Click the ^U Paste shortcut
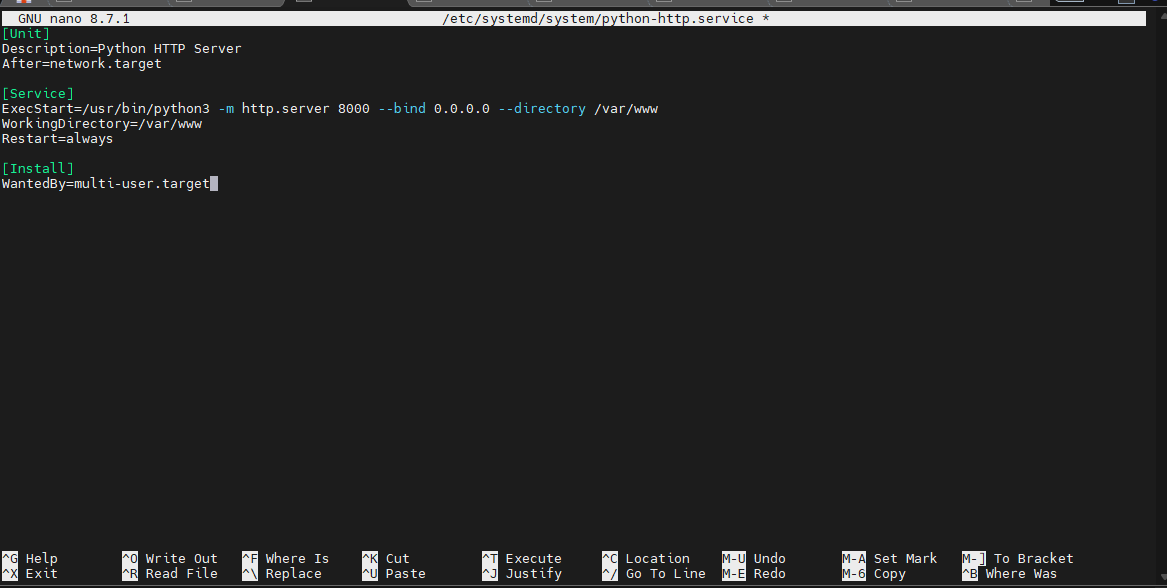Screen dimensions: 1167x588 point(394,573)
